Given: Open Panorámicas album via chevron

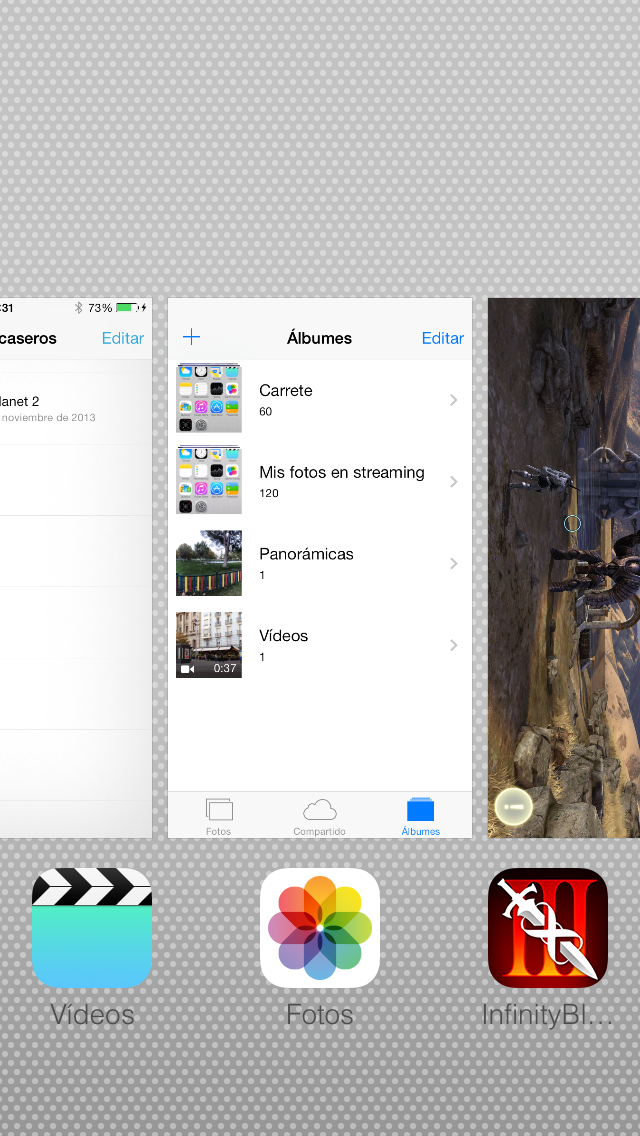Looking at the screenshot, I should [453, 564].
